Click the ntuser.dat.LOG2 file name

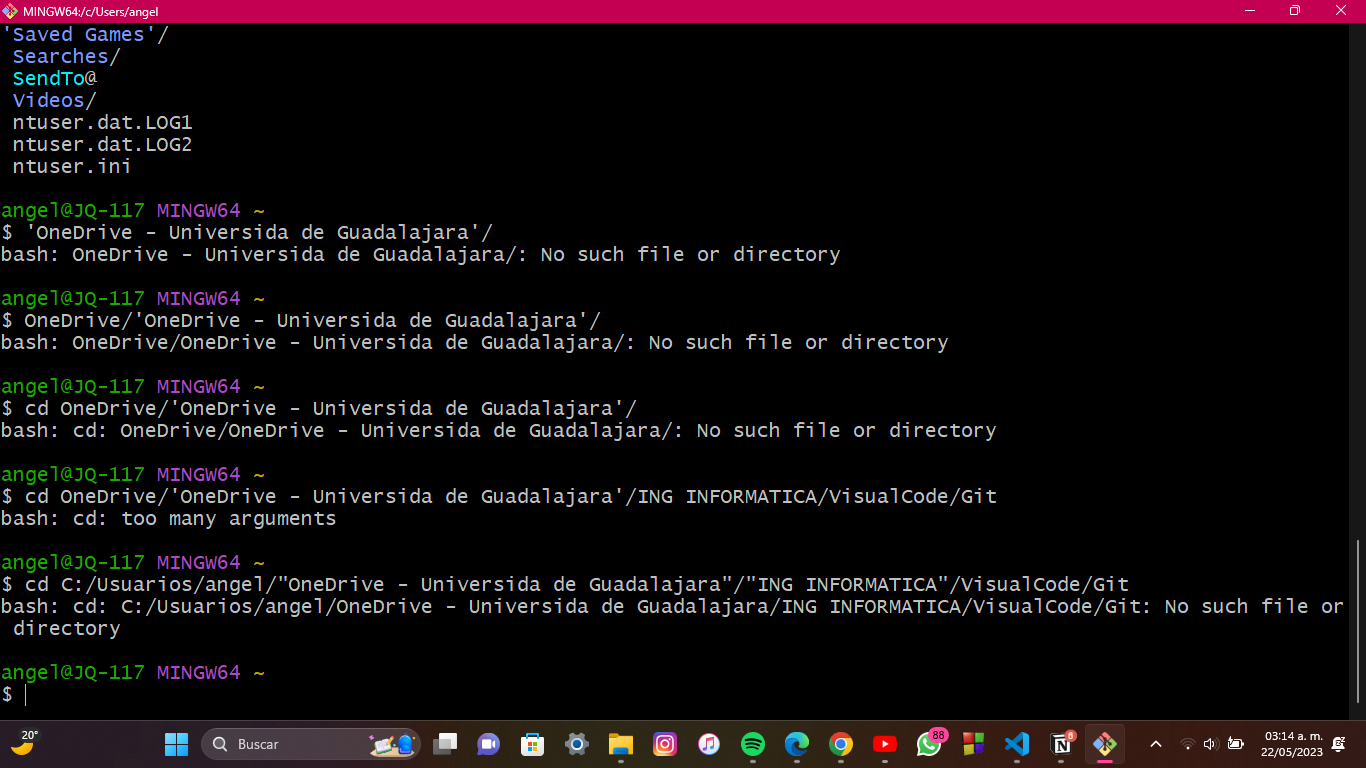pyautogui.click(x=102, y=145)
